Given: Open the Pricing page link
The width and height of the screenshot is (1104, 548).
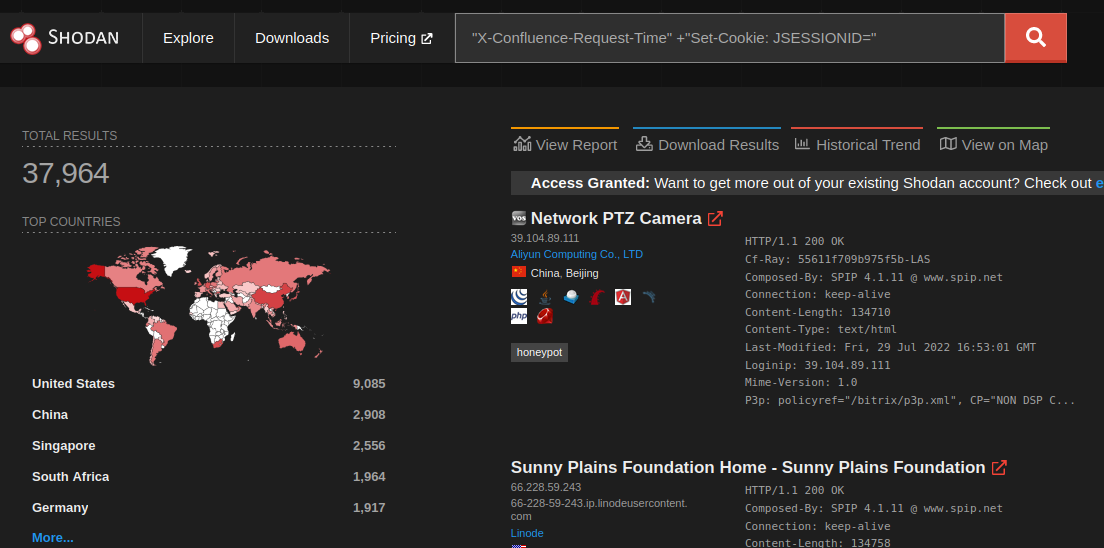Looking at the screenshot, I should tap(401, 38).
